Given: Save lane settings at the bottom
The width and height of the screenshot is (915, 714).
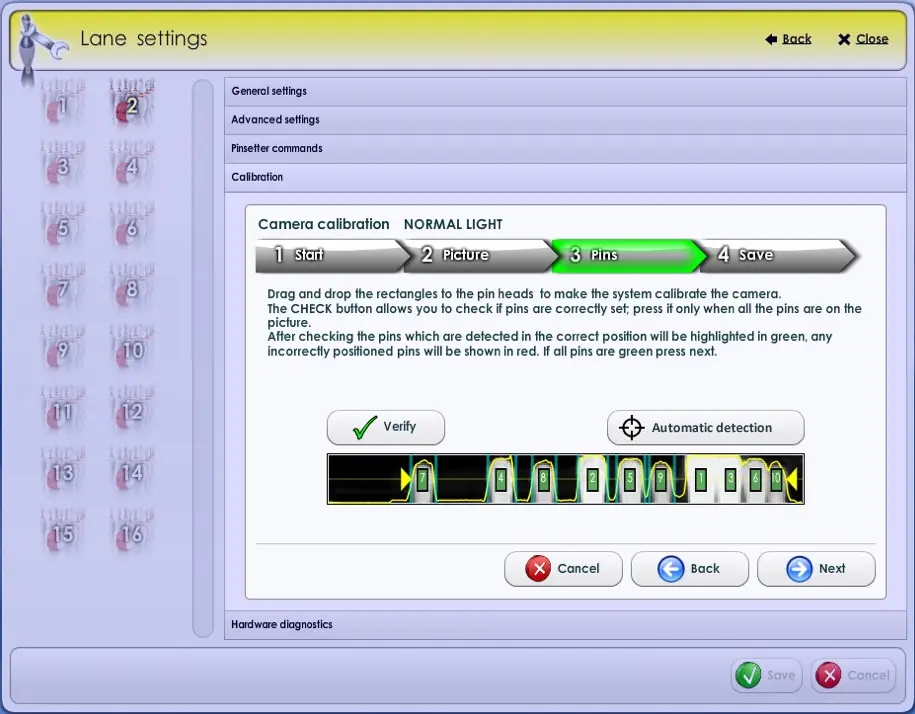Looking at the screenshot, I should pyautogui.click(x=767, y=676).
